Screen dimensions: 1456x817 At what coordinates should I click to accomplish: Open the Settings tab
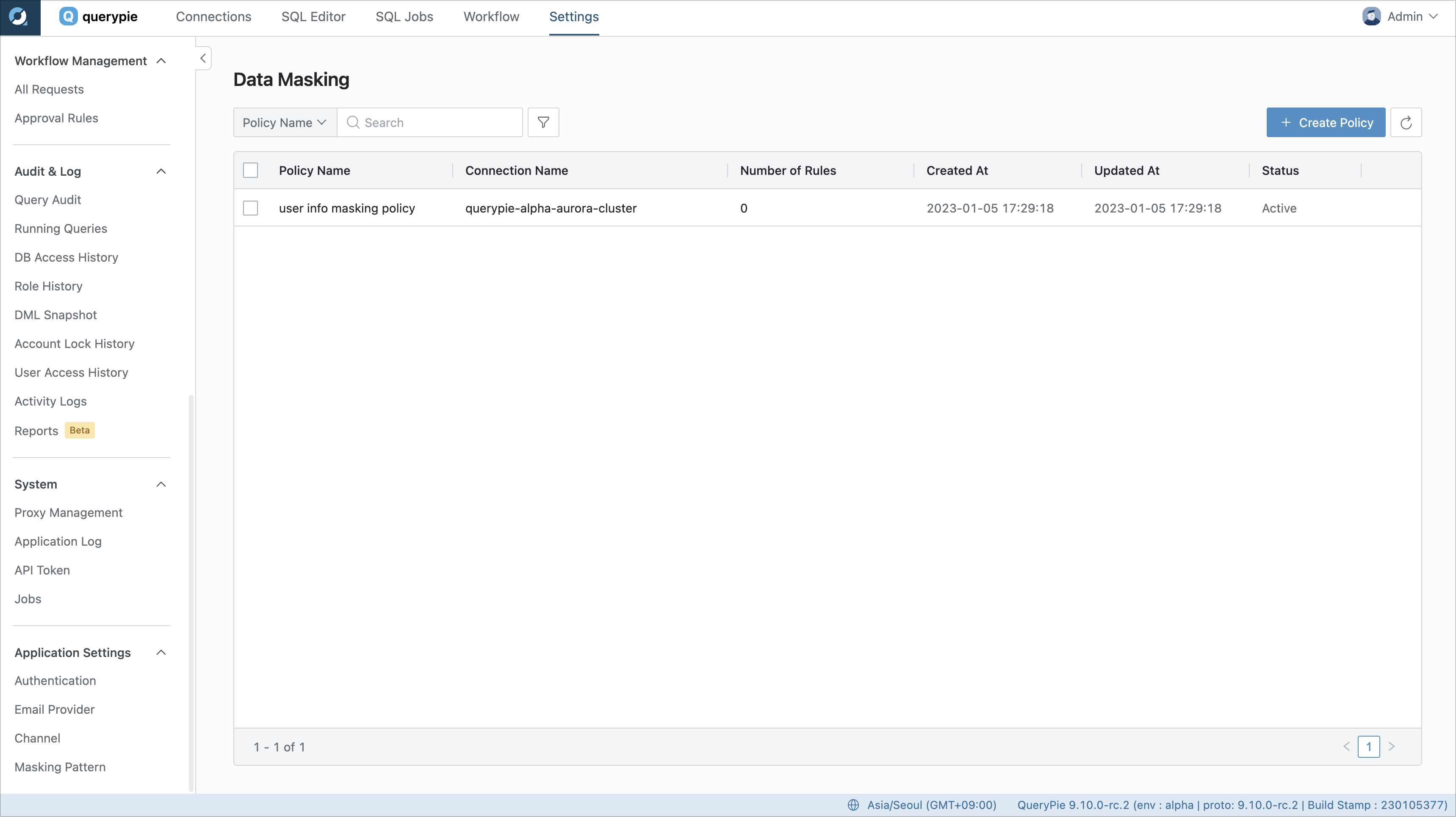574,17
